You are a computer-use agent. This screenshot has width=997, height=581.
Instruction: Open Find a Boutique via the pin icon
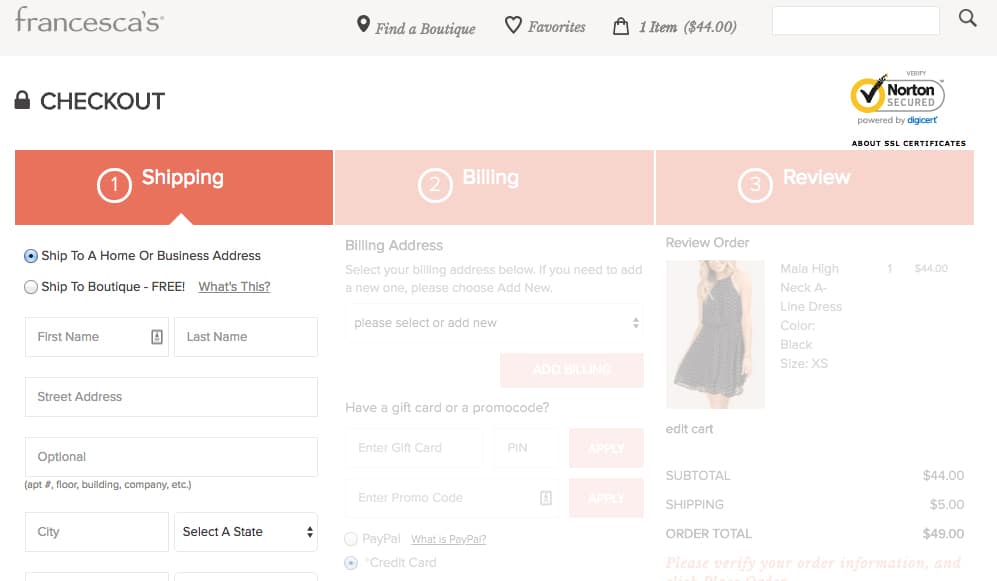pyautogui.click(x=364, y=27)
